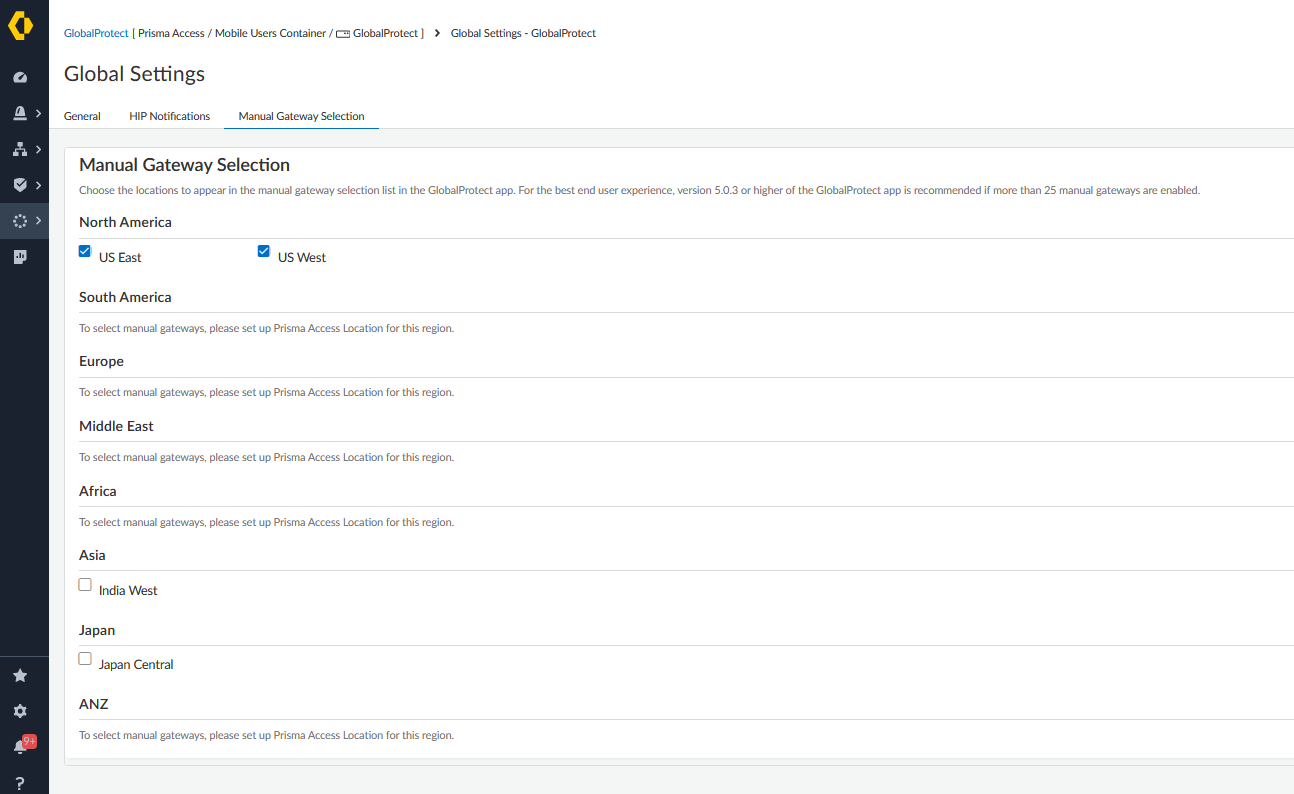Click the 'Global Settings' page title
Screen dimensions: 1294x794
pyautogui.click(x=134, y=74)
